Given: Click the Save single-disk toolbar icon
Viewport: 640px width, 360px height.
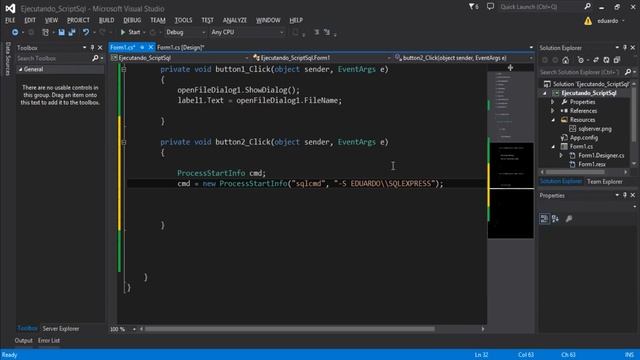Looking at the screenshot, I should coord(61,32).
